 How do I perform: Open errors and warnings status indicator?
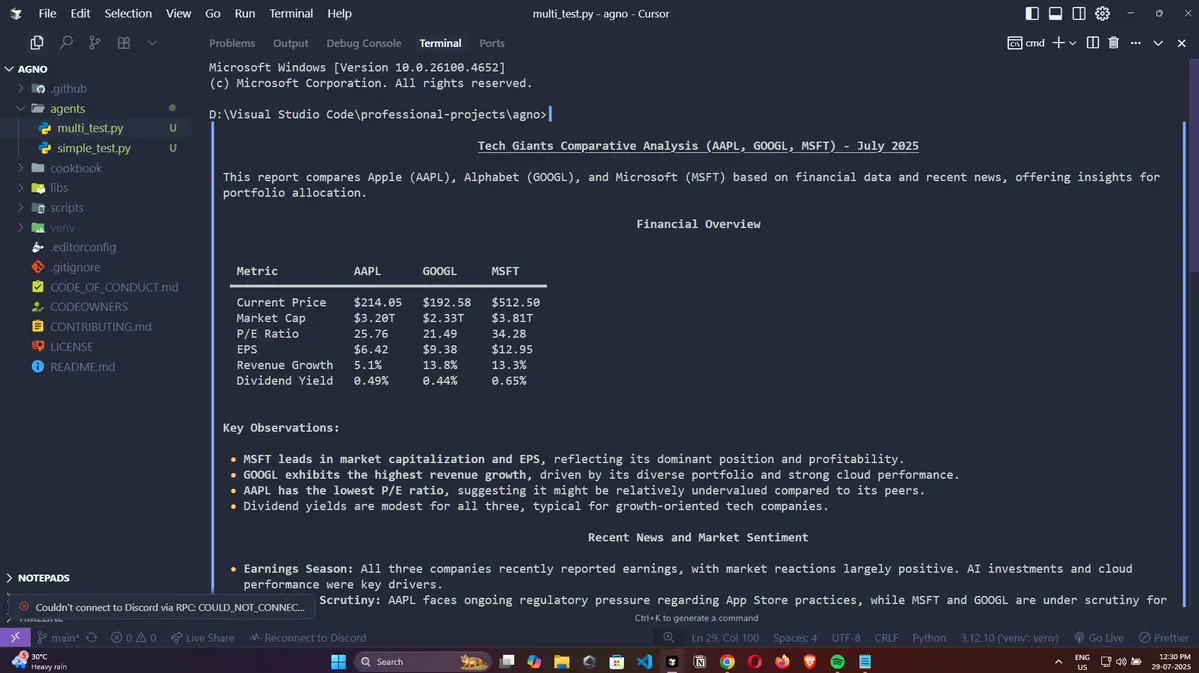(x=133, y=638)
